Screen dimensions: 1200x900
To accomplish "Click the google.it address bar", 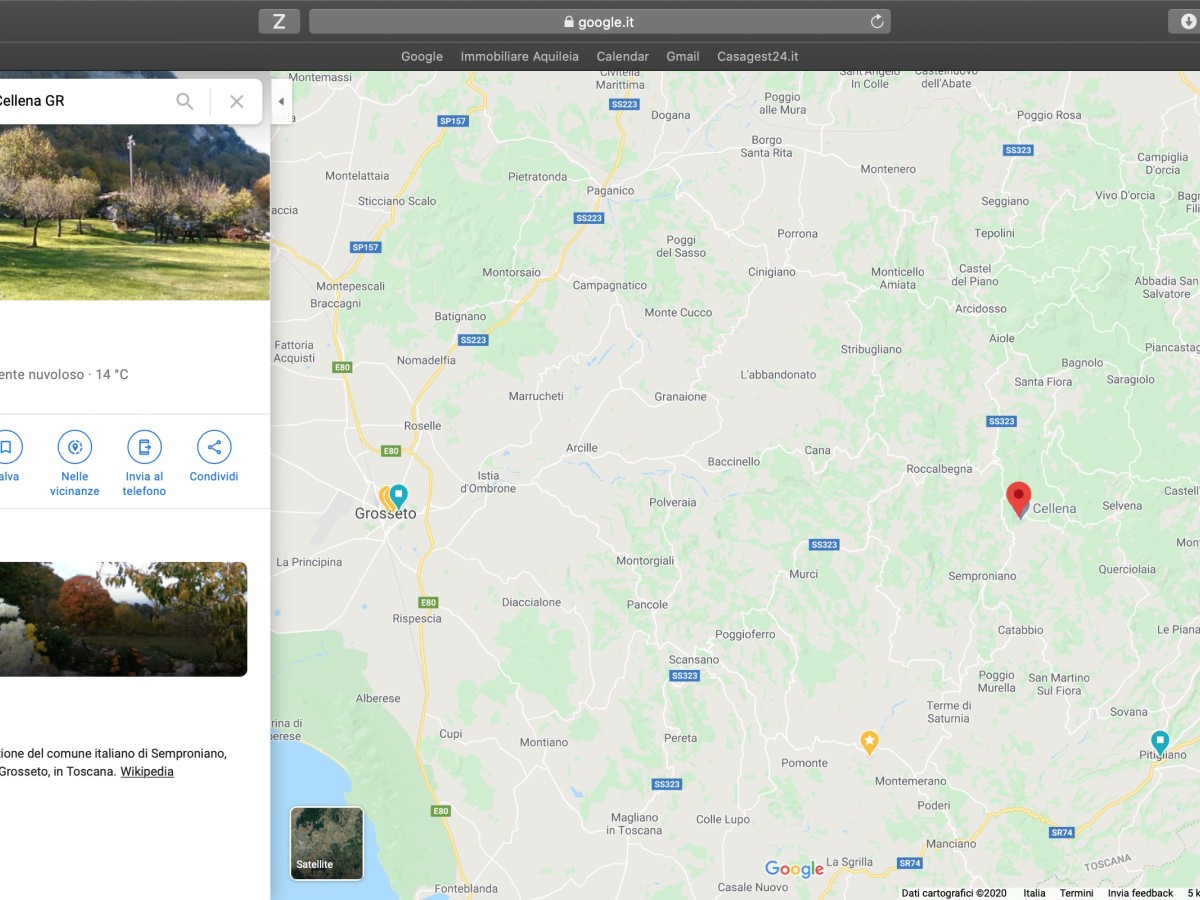I will [600, 22].
